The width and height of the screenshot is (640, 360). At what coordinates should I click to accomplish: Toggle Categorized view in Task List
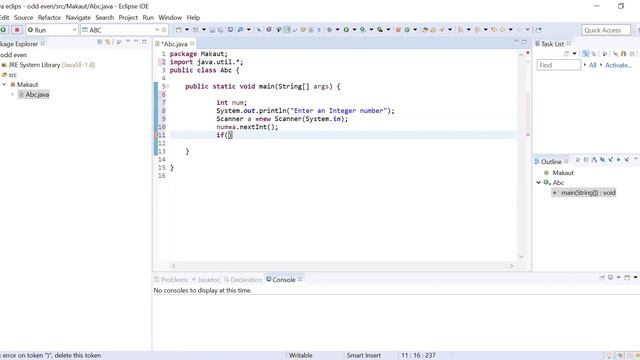[586, 53]
